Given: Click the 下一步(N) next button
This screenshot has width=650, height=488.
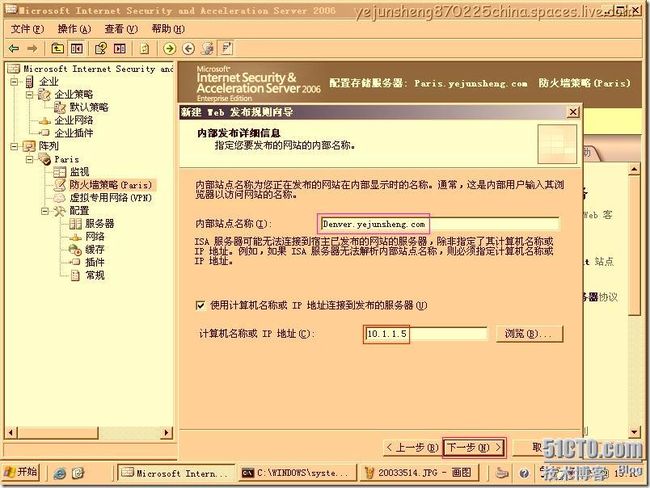Looking at the screenshot, I should click(x=474, y=448).
